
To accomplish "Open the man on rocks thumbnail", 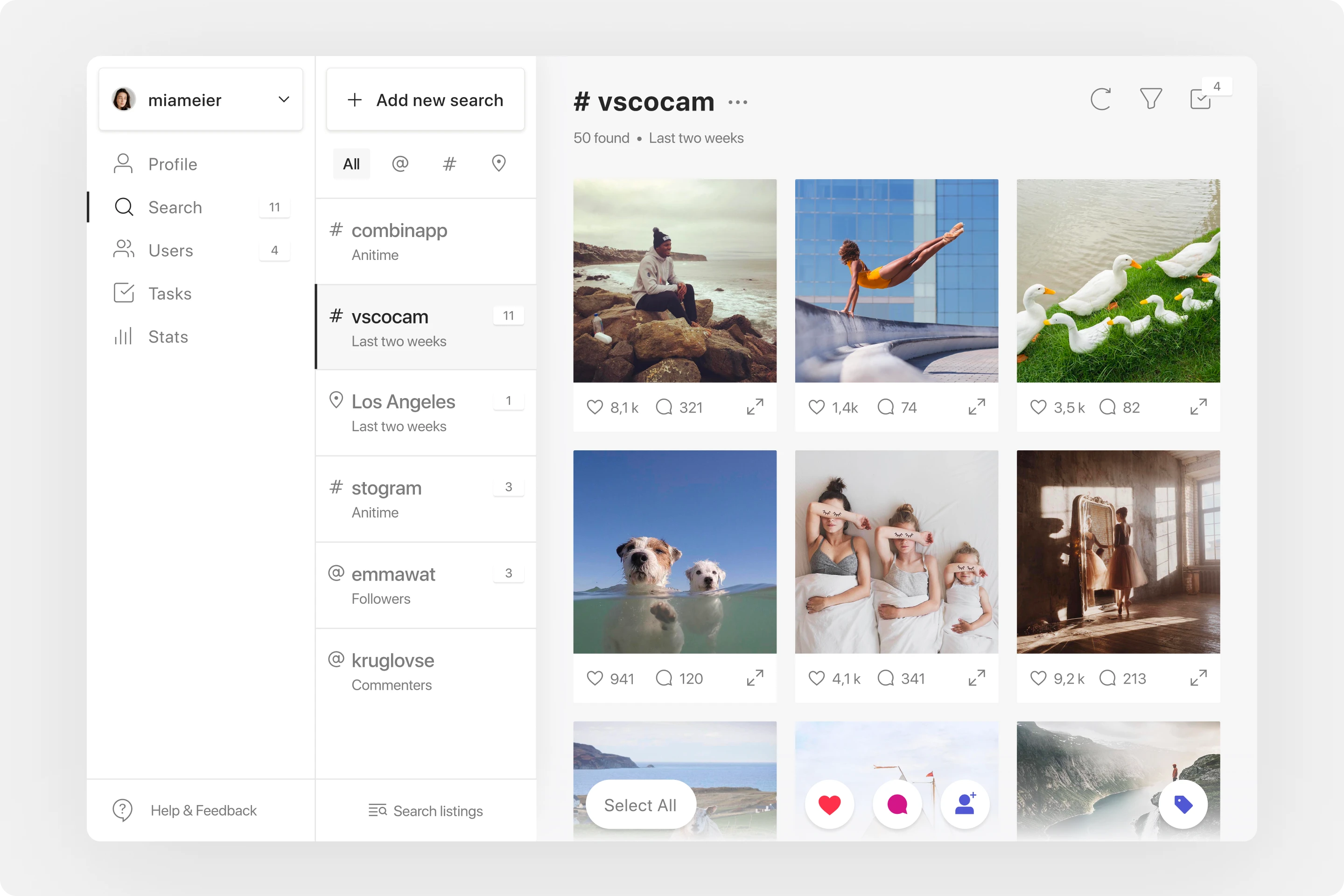I will tap(675, 280).
